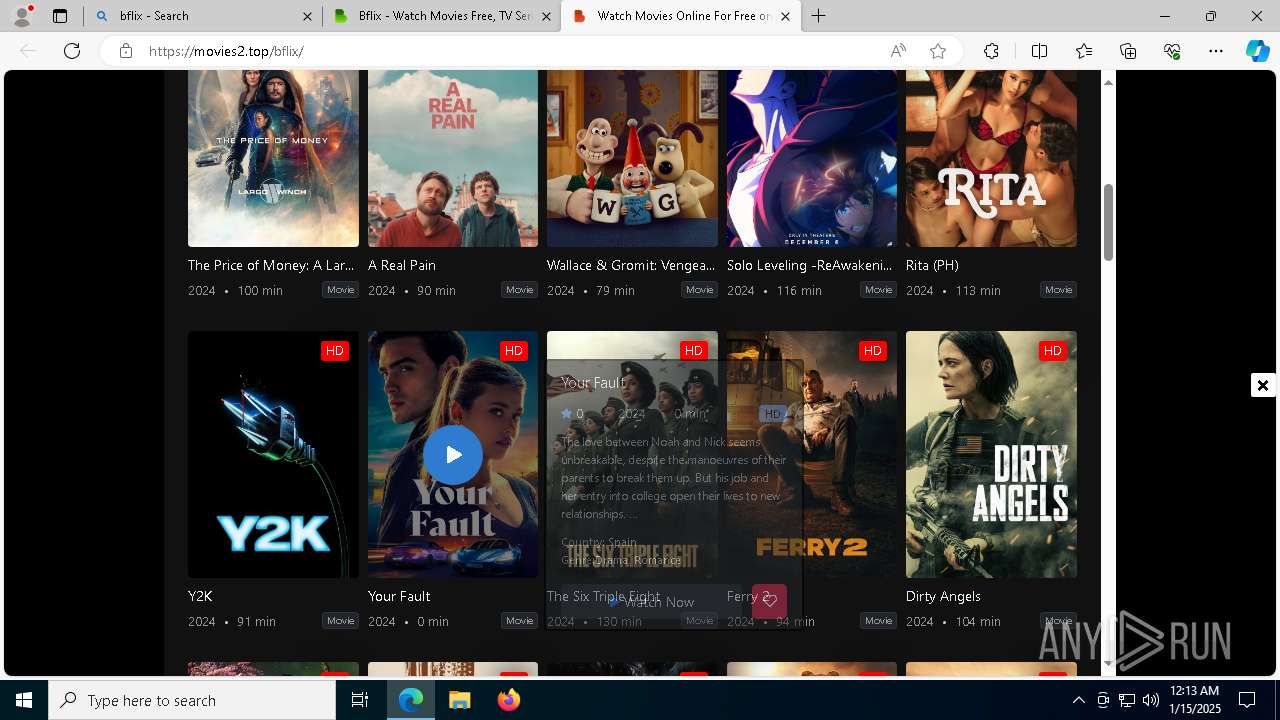The width and height of the screenshot is (1280, 720).
Task: Show hidden system tray icons
Action: pos(1078,700)
